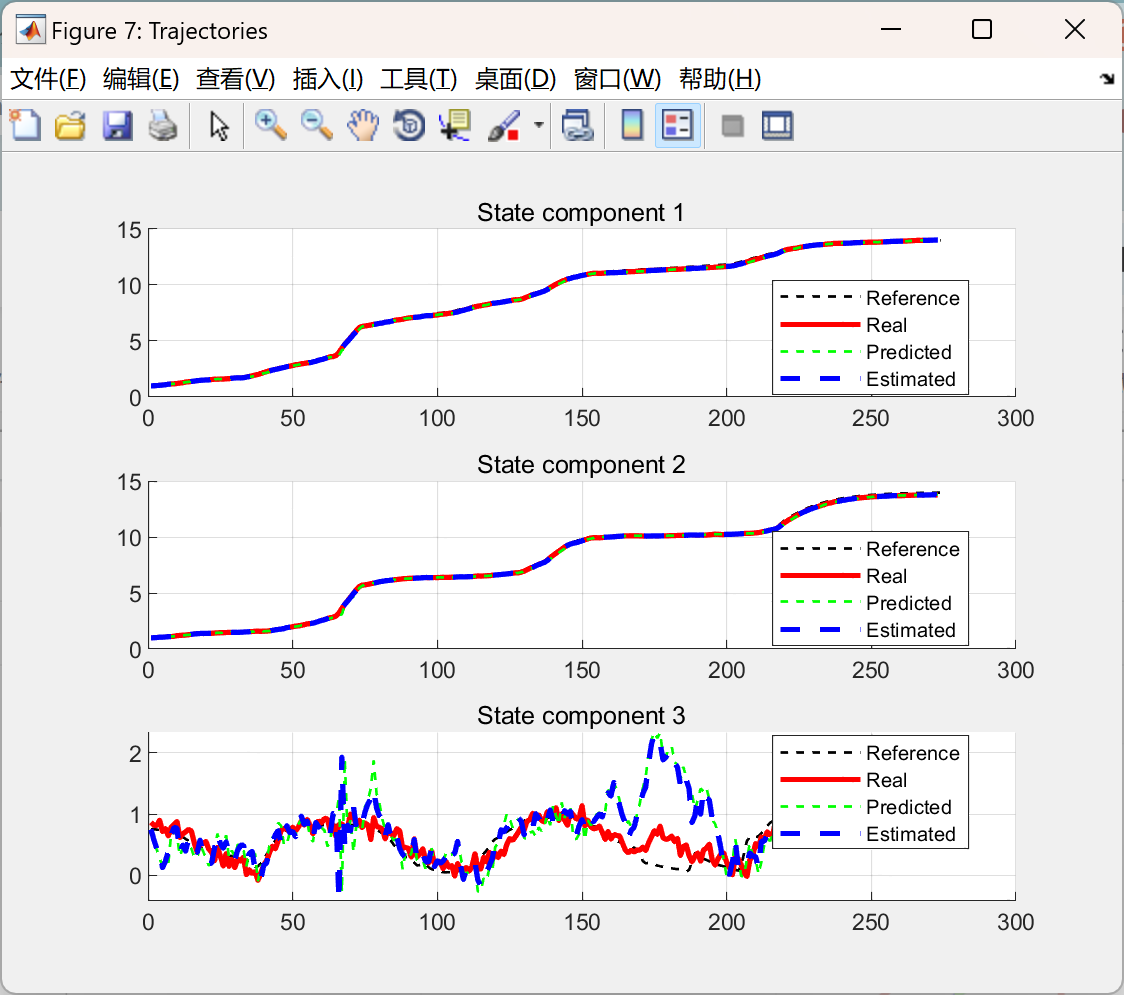
Task: Open the 桌面(D) menu
Action: (x=515, y=79)
